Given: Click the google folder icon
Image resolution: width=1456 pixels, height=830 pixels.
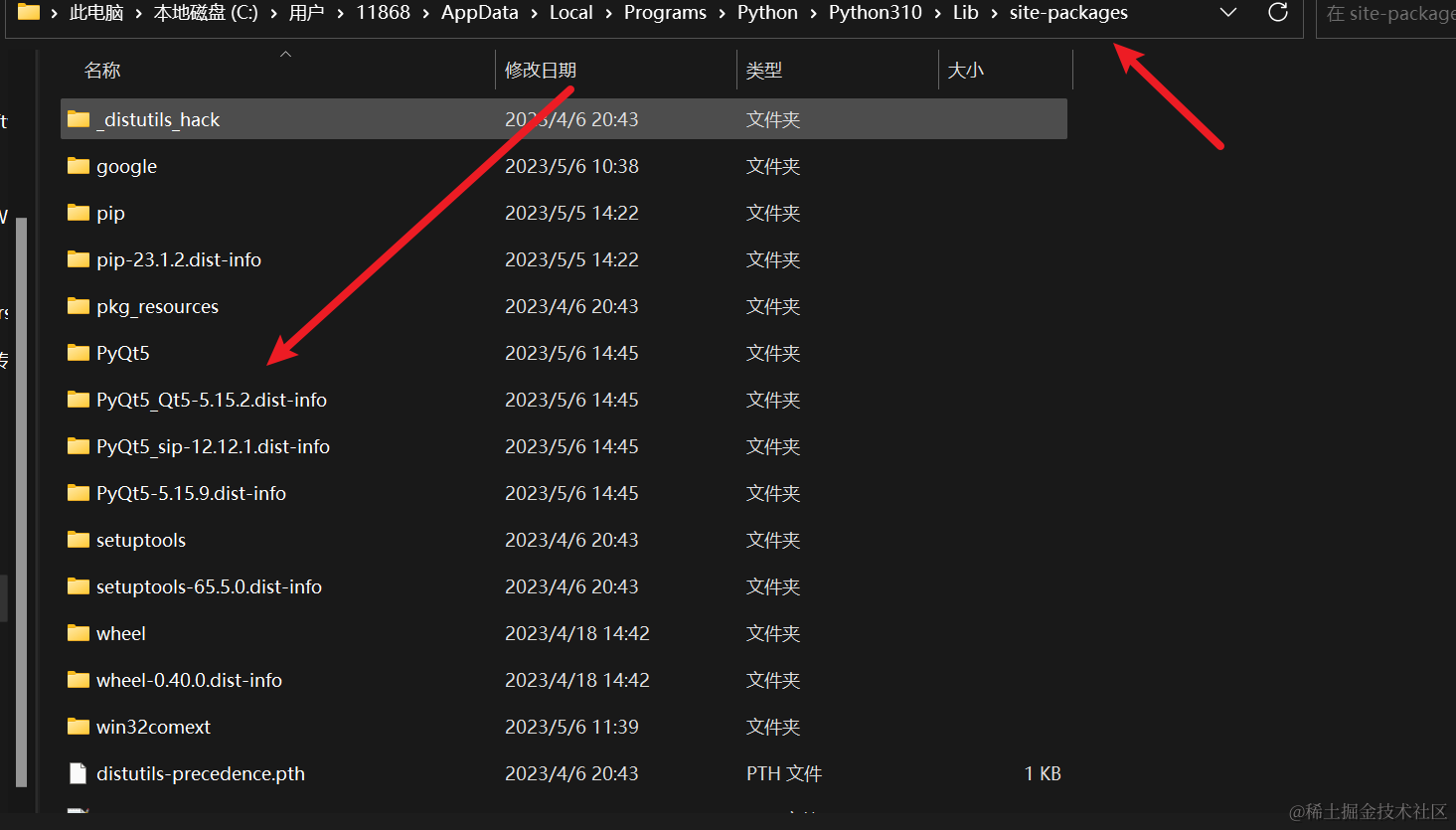Looking at the screenshot, I should [79, 166].
